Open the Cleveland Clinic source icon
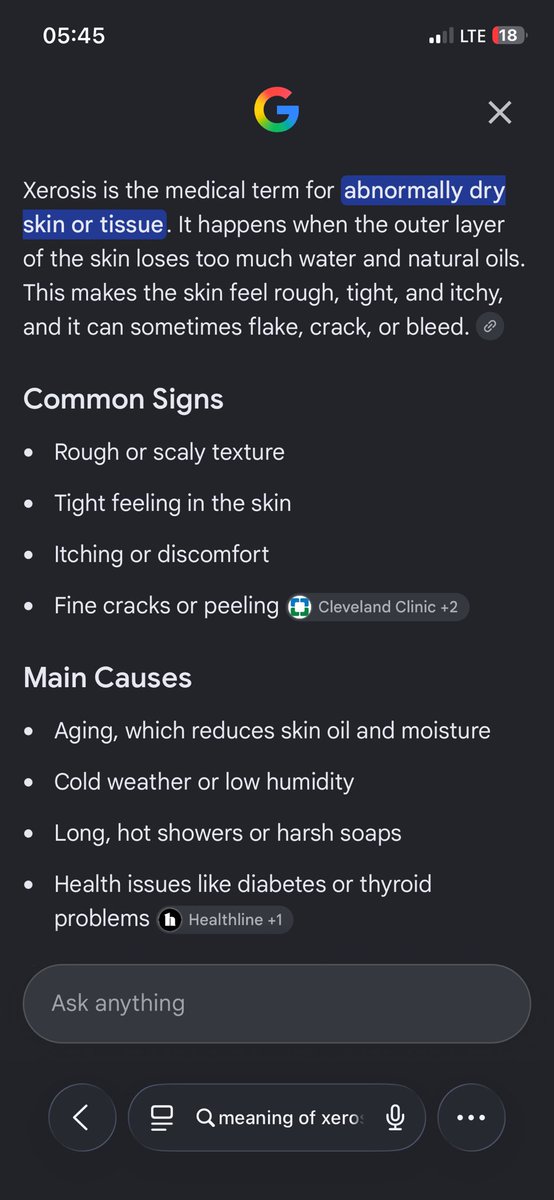 coord(299,607)
